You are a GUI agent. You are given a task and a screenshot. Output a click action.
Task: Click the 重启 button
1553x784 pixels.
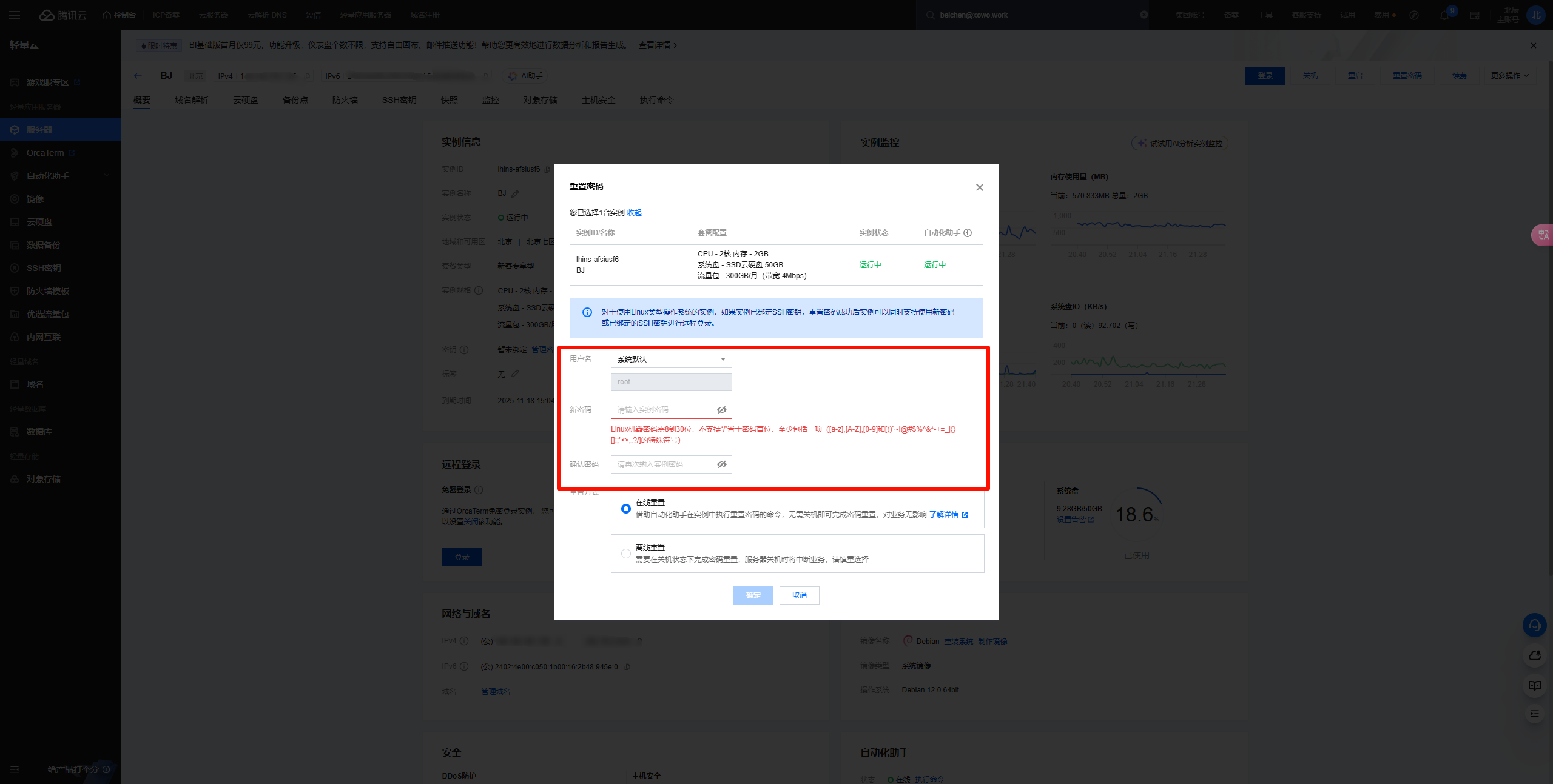1355,76
